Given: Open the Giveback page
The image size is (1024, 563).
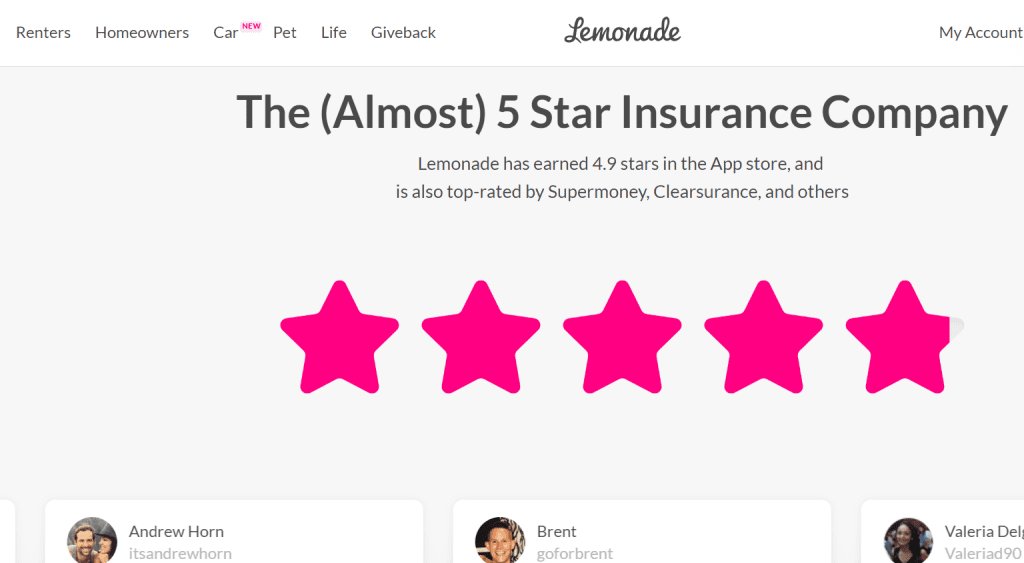Looking at the screenshot, I should (x=403, y=32).
